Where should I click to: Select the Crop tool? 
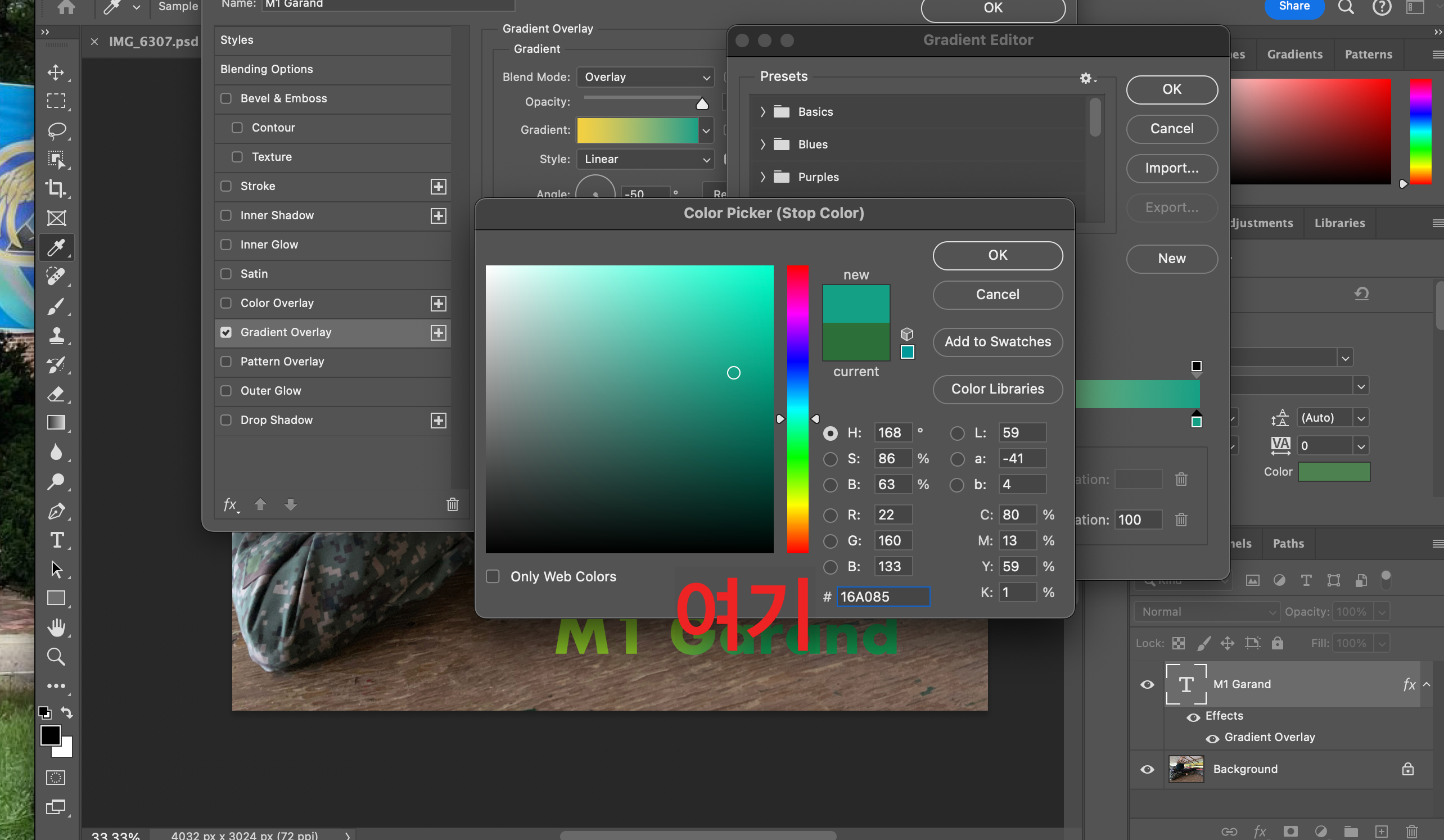coord(56,188)
